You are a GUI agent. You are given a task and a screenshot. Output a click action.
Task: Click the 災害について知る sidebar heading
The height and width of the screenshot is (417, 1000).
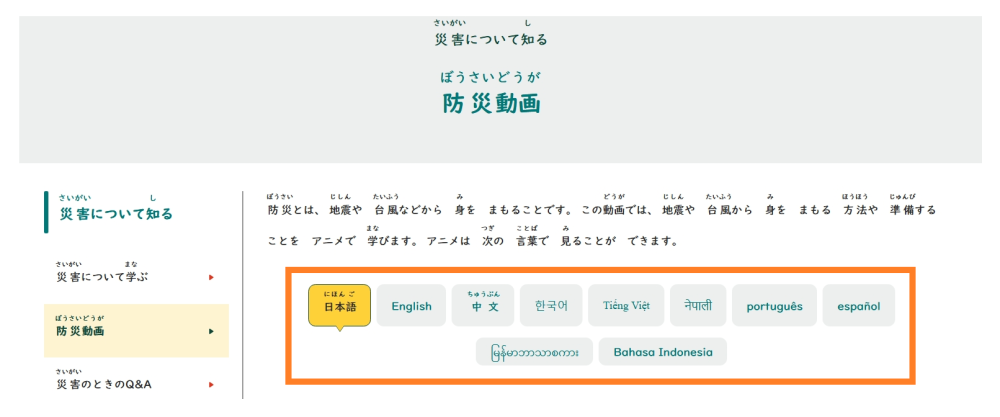(115, 213)
